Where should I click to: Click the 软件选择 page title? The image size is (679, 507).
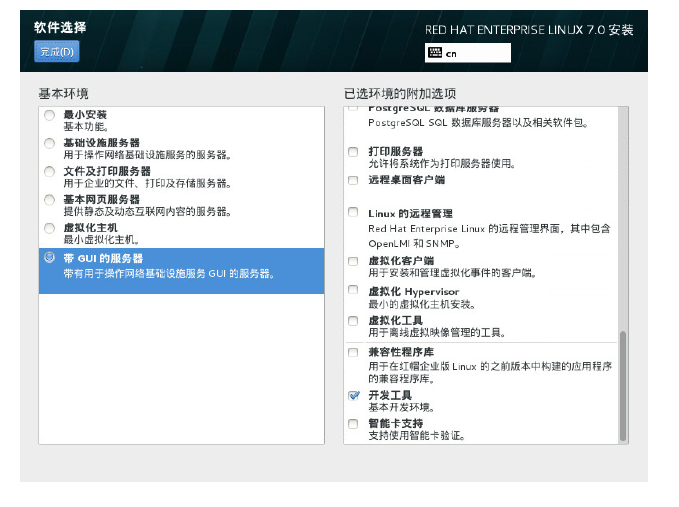point(60,27)
